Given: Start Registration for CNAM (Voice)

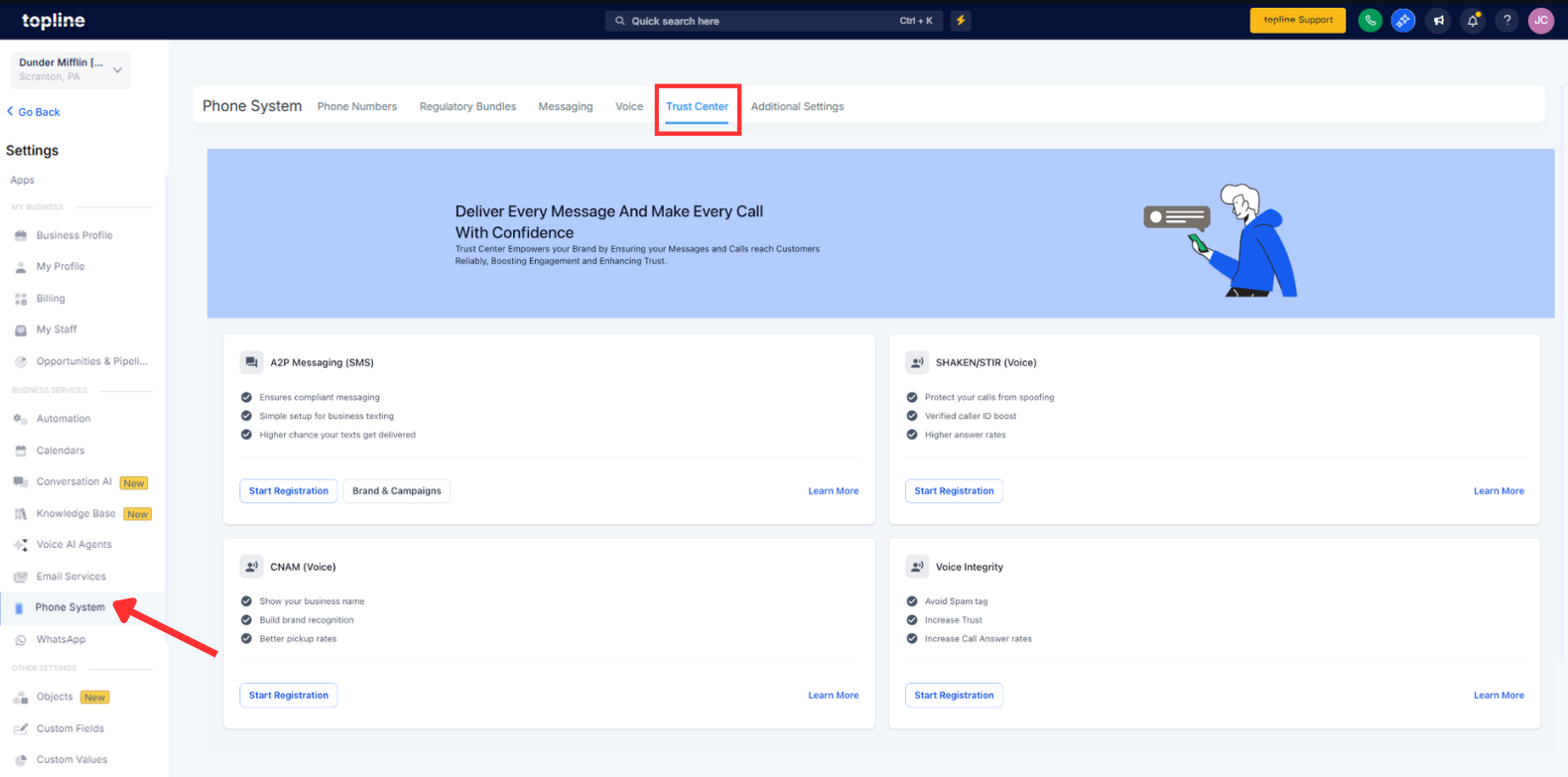Looking at the screenshot, I should point(289,696).
